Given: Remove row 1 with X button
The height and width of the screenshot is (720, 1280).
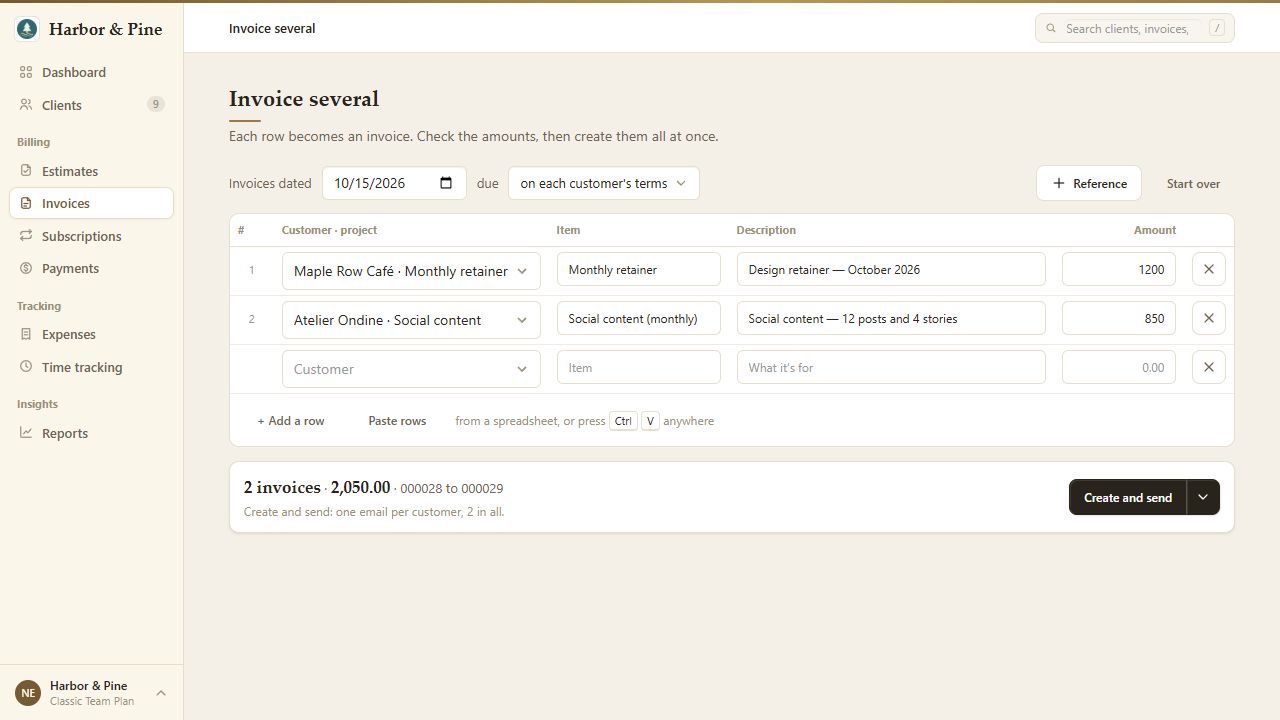Looking at the screenshot, I should (1208, 269).
